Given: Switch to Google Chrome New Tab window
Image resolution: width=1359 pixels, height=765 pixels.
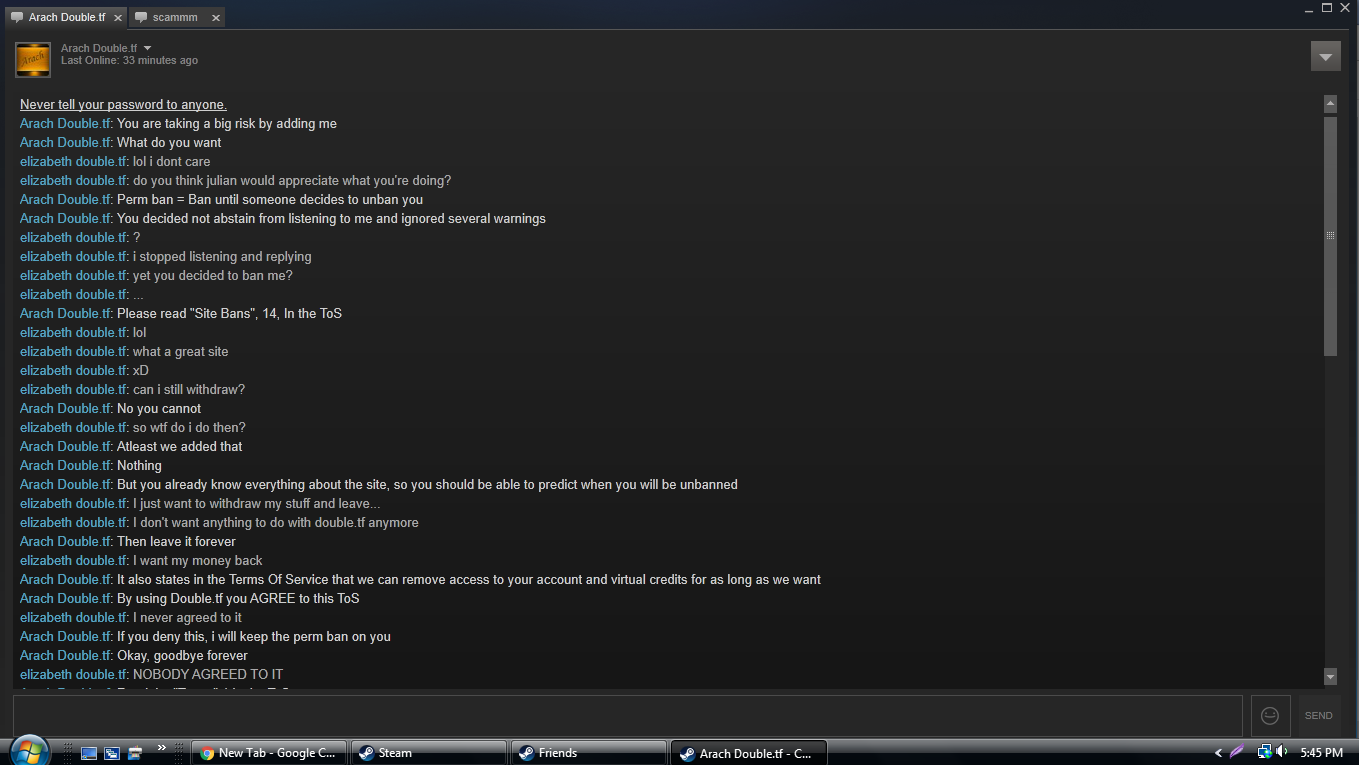Looking at the screenshot, I should click(x=269, y=753).
